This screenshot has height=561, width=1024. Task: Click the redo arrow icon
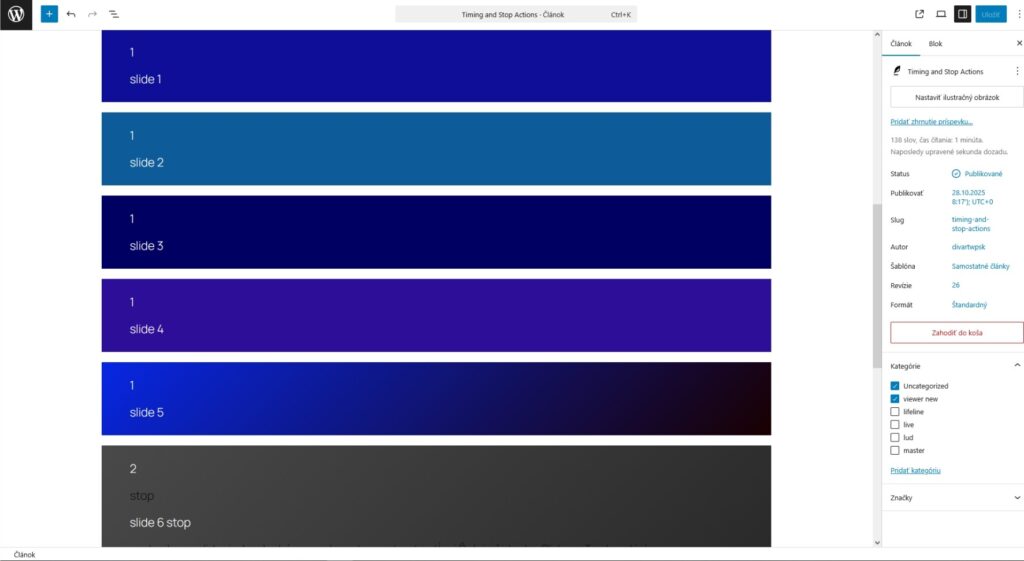pos(92,15)
